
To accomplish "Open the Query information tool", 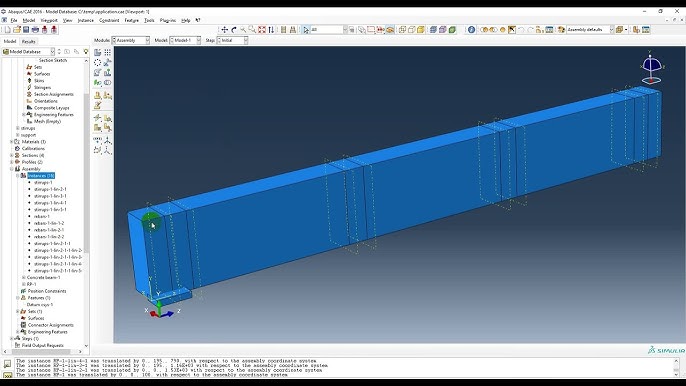I will (x=471, y=30).
